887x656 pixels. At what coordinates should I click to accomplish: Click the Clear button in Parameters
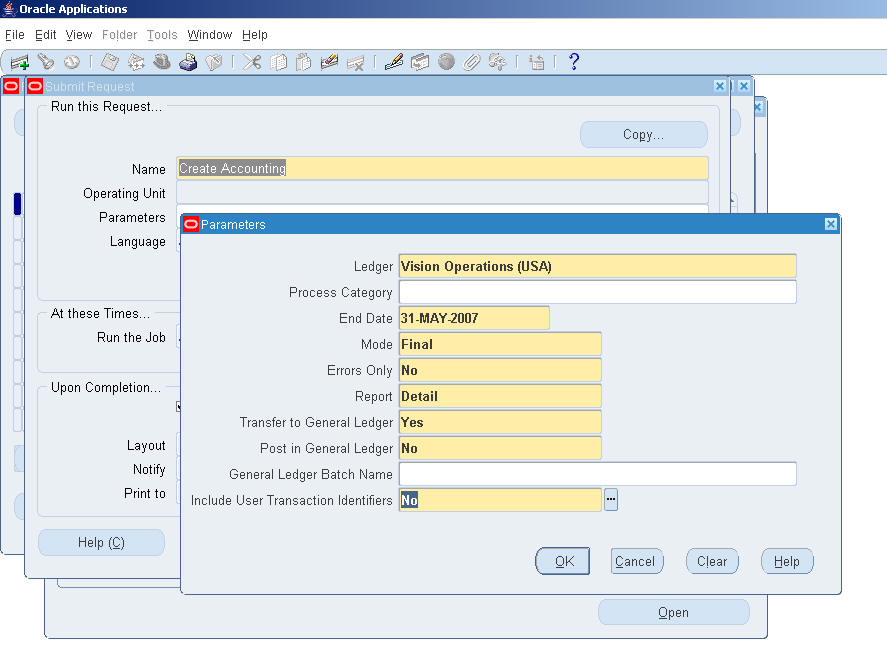(712, 561)
